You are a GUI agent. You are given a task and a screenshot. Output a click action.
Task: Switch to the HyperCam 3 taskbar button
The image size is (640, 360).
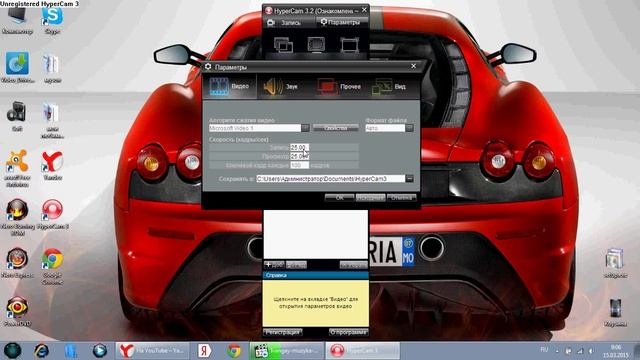click(x=362, y=350)
